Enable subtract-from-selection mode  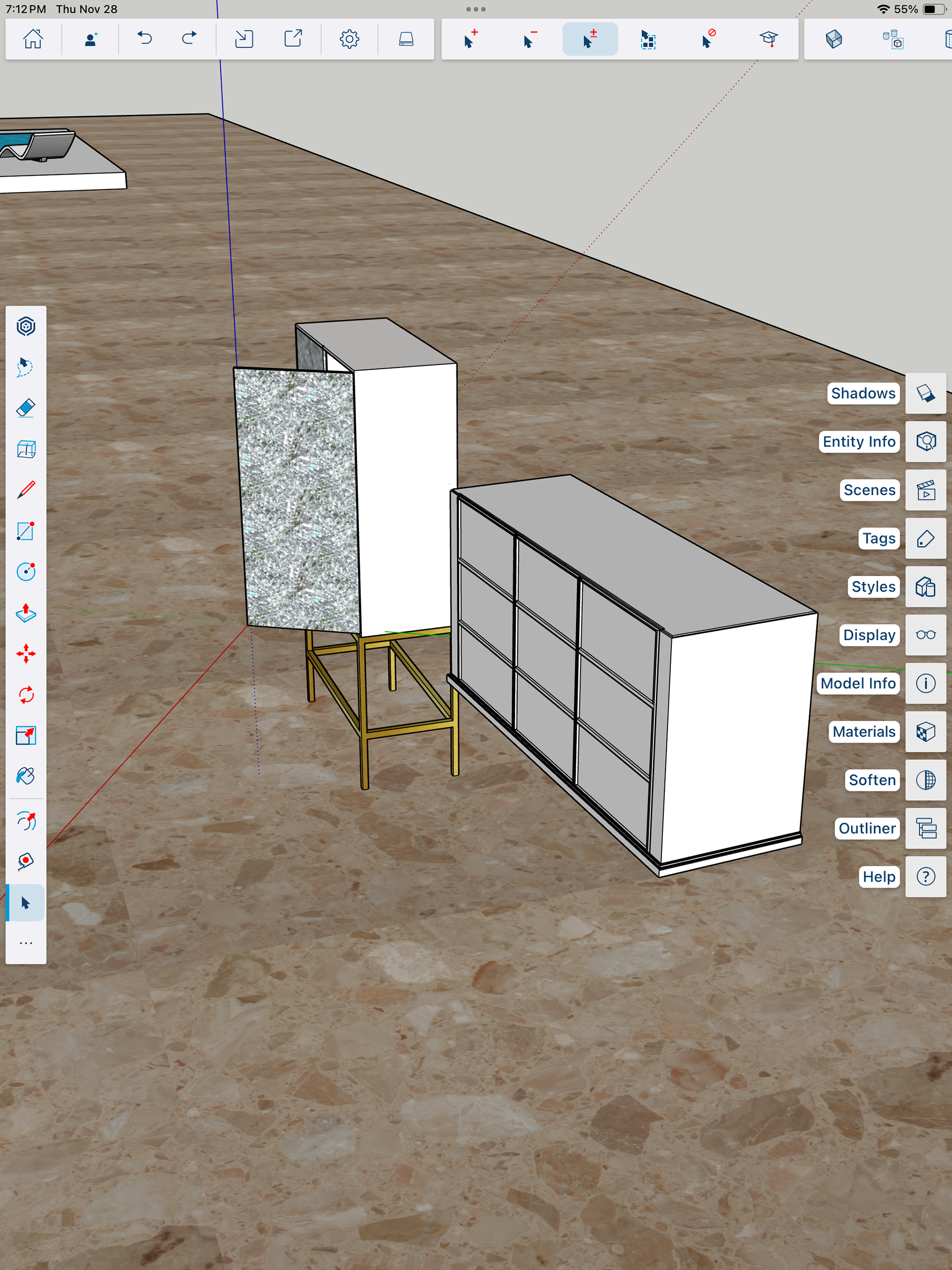click(x=530, y=40)
